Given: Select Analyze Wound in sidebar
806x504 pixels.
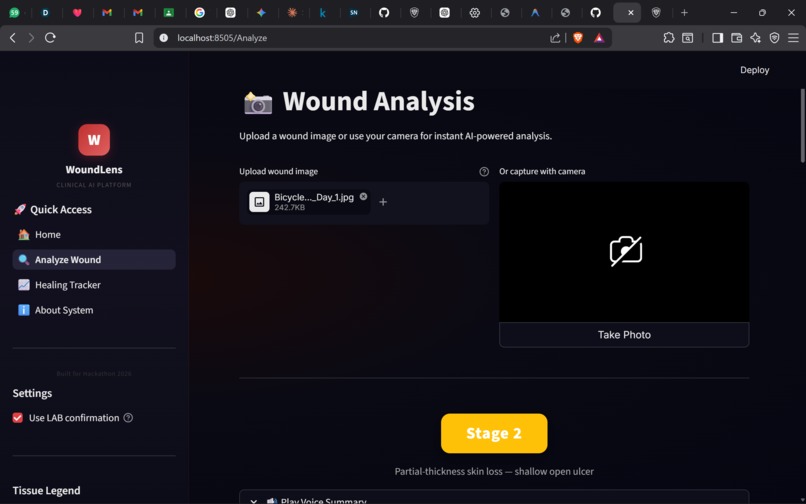Looking at the screenshot, I should [x=94, y=260].
